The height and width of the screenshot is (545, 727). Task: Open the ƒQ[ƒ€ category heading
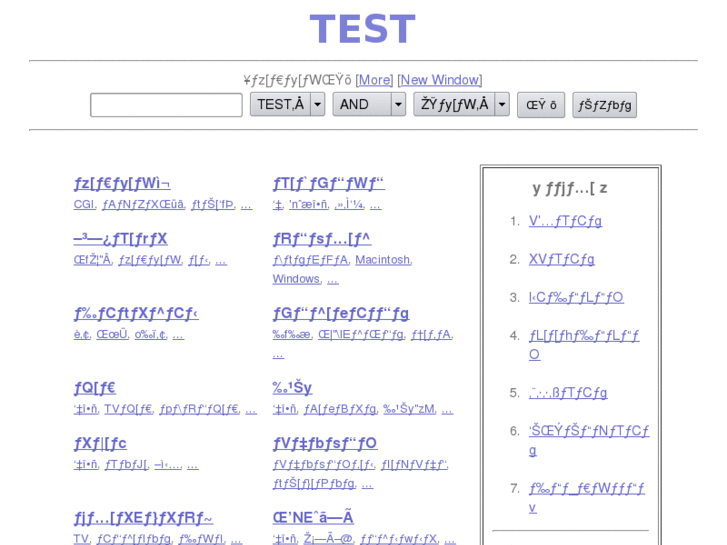[95, 388]
